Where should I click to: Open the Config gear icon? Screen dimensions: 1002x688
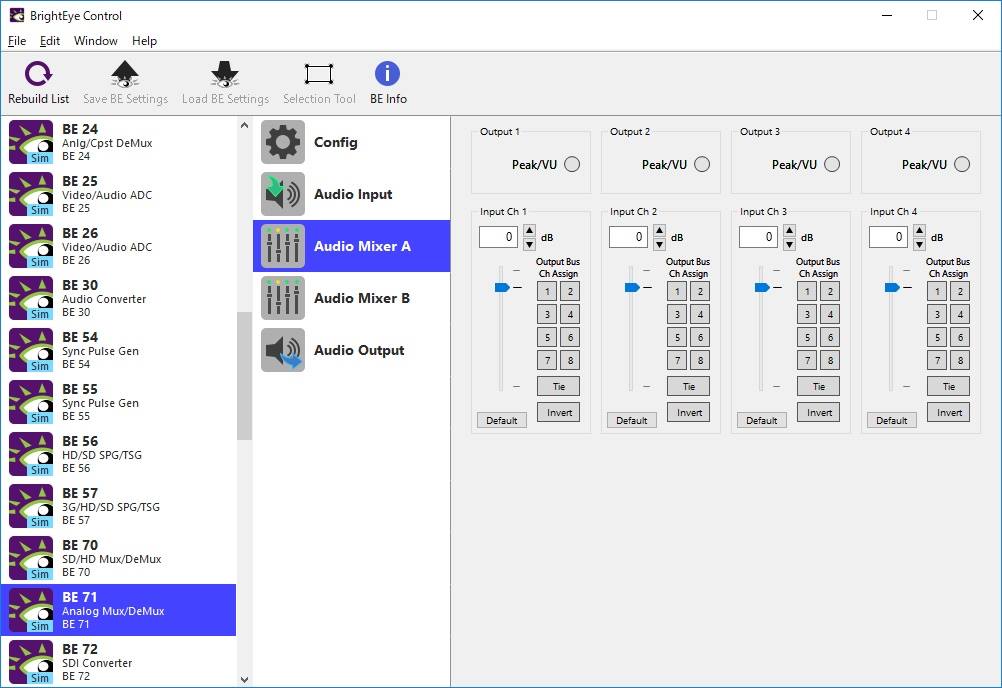[x=283, y=142]
